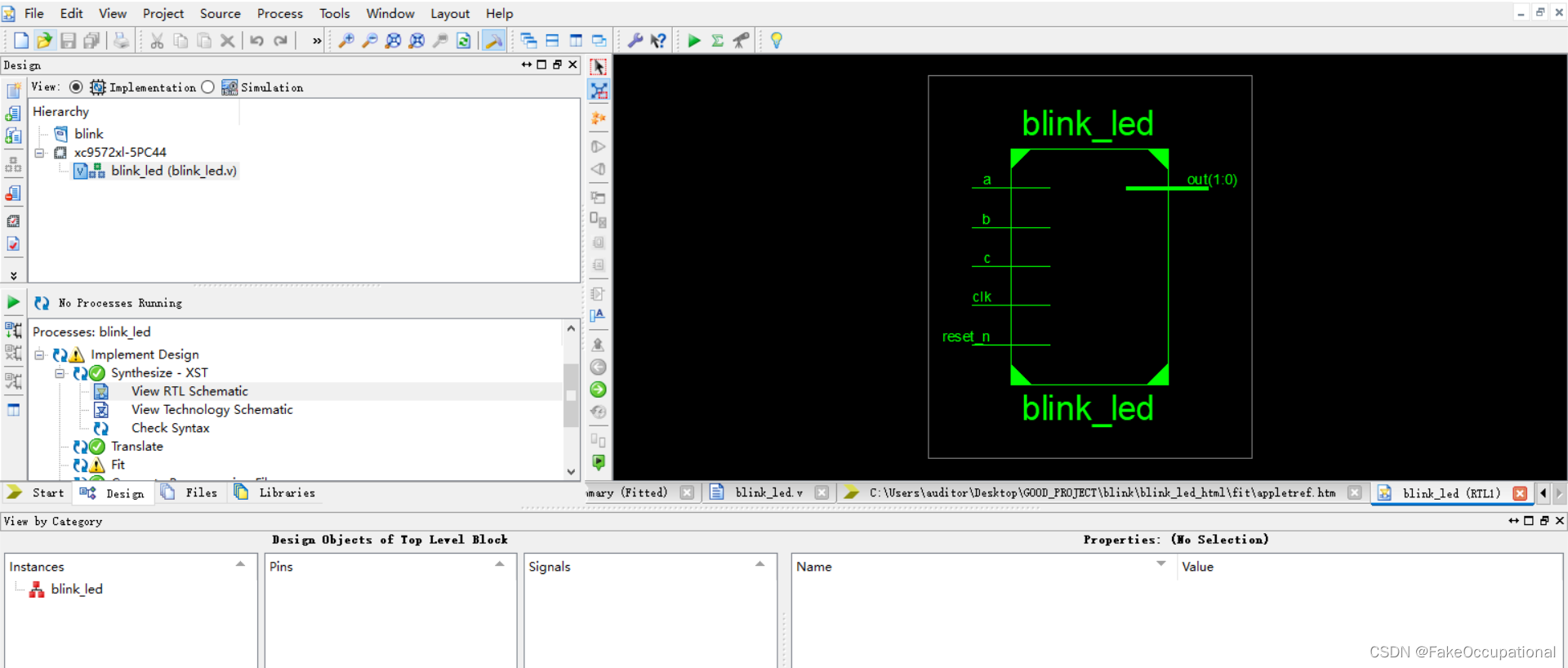
Task: Open the Process menu
Action: tap(280, 14)
